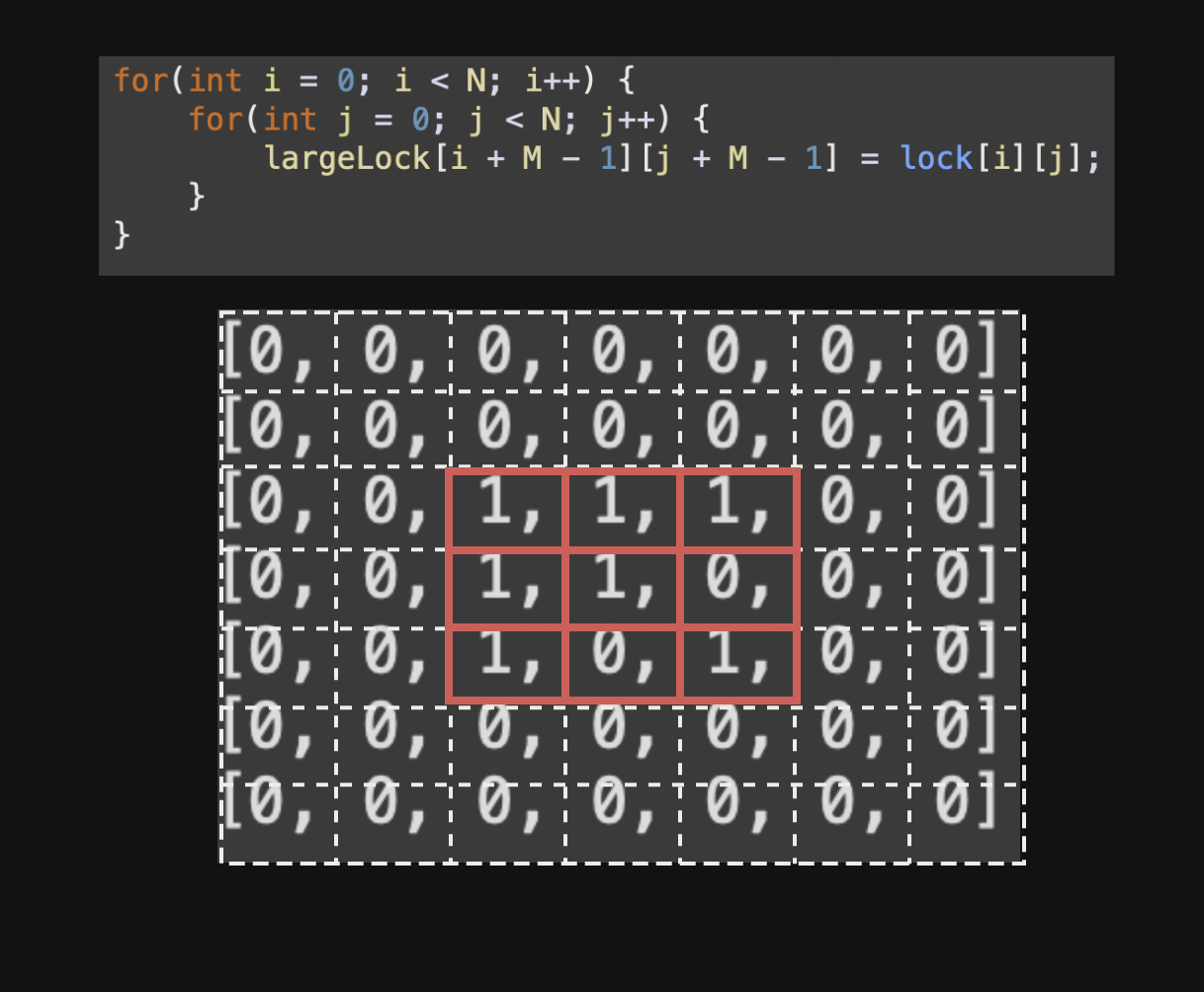Click the word largeLock in the code
Viewport: 1204px width, 992px height.
tap(349, 158)
